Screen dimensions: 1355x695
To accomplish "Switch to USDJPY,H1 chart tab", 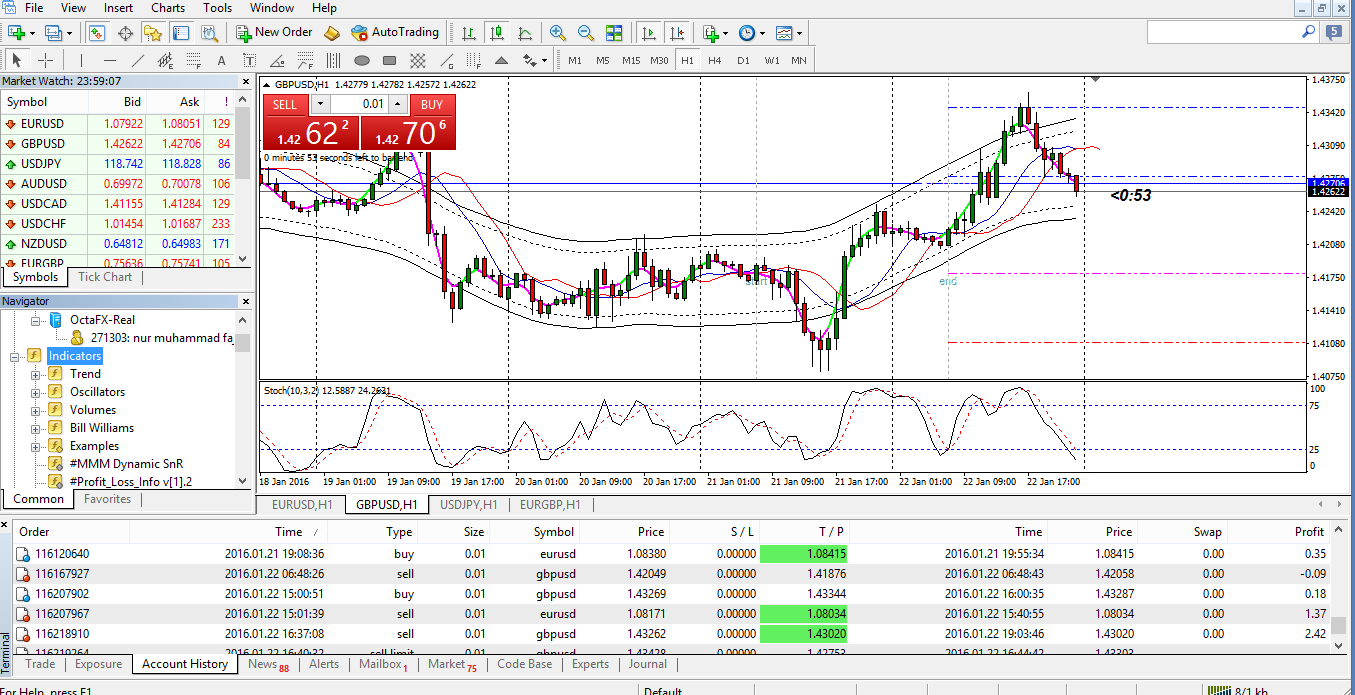I will coord(469,505).
